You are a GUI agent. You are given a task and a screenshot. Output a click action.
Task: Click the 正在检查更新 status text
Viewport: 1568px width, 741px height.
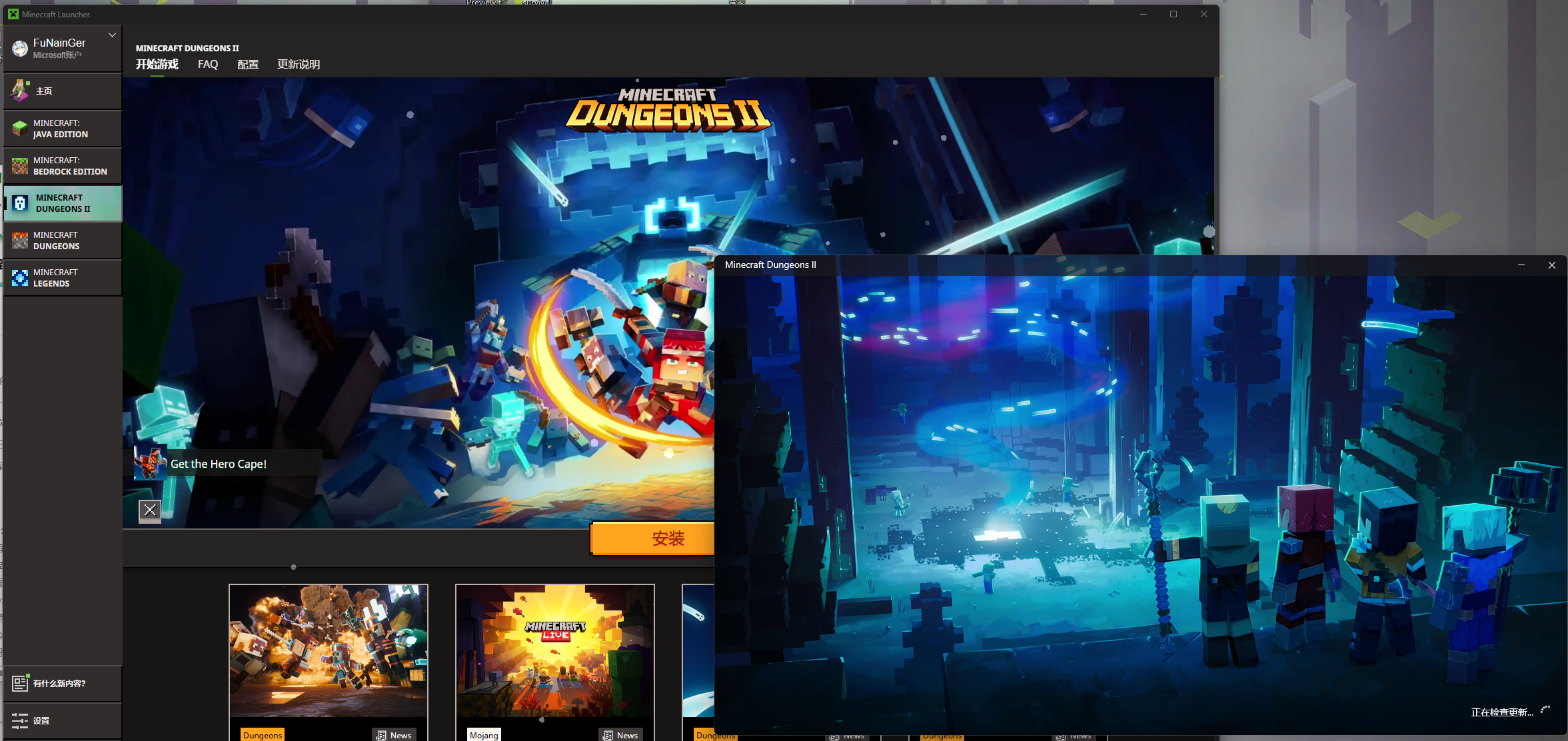pyautogui.click(x=1502, y=712)
